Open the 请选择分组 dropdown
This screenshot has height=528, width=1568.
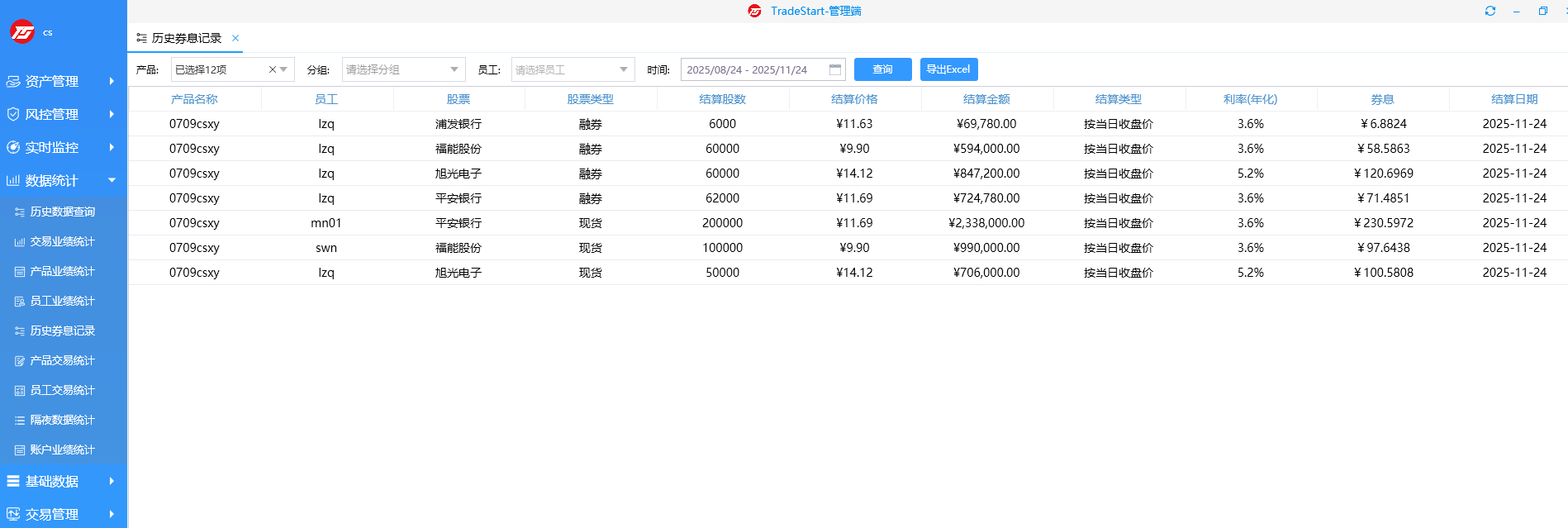tap(404, 69)
